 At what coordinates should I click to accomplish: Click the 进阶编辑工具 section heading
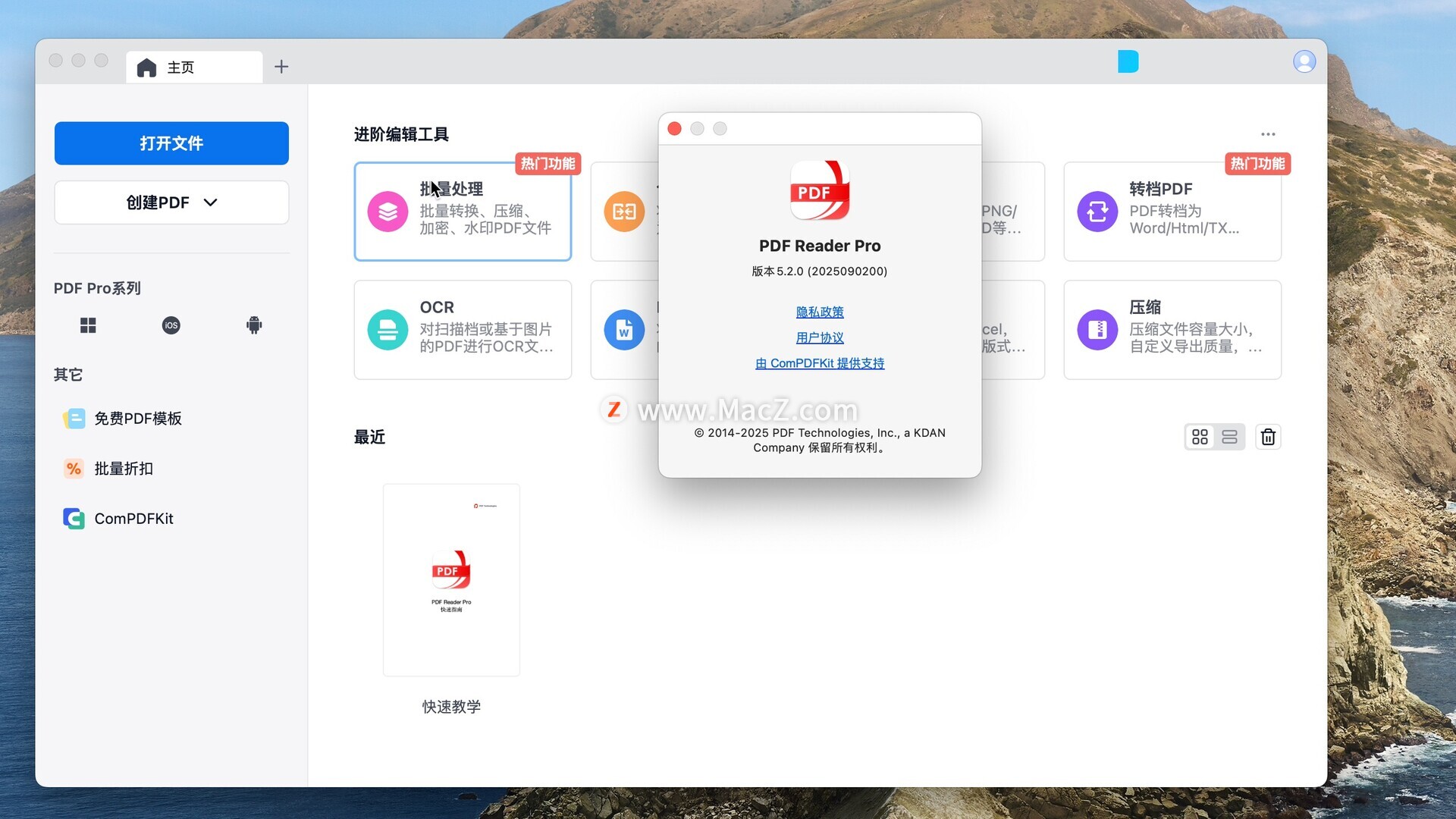click(x=401, y=134)
